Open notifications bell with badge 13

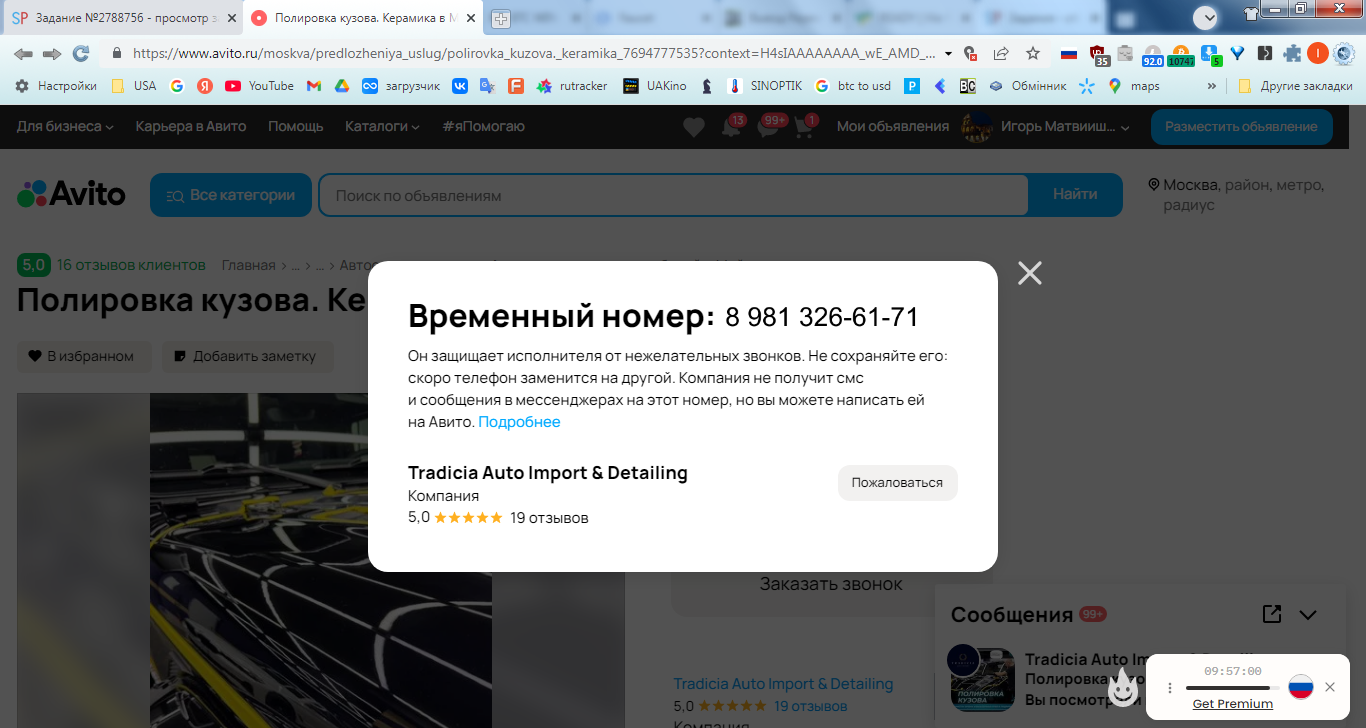tap(731, 127)
